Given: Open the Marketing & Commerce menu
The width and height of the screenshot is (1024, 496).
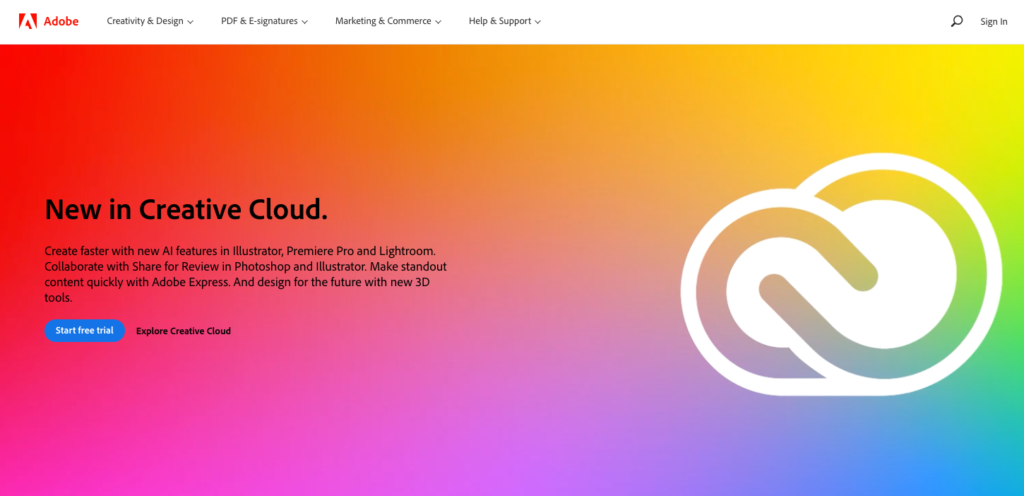Looking at the screenshot, I should pos(383,21).
